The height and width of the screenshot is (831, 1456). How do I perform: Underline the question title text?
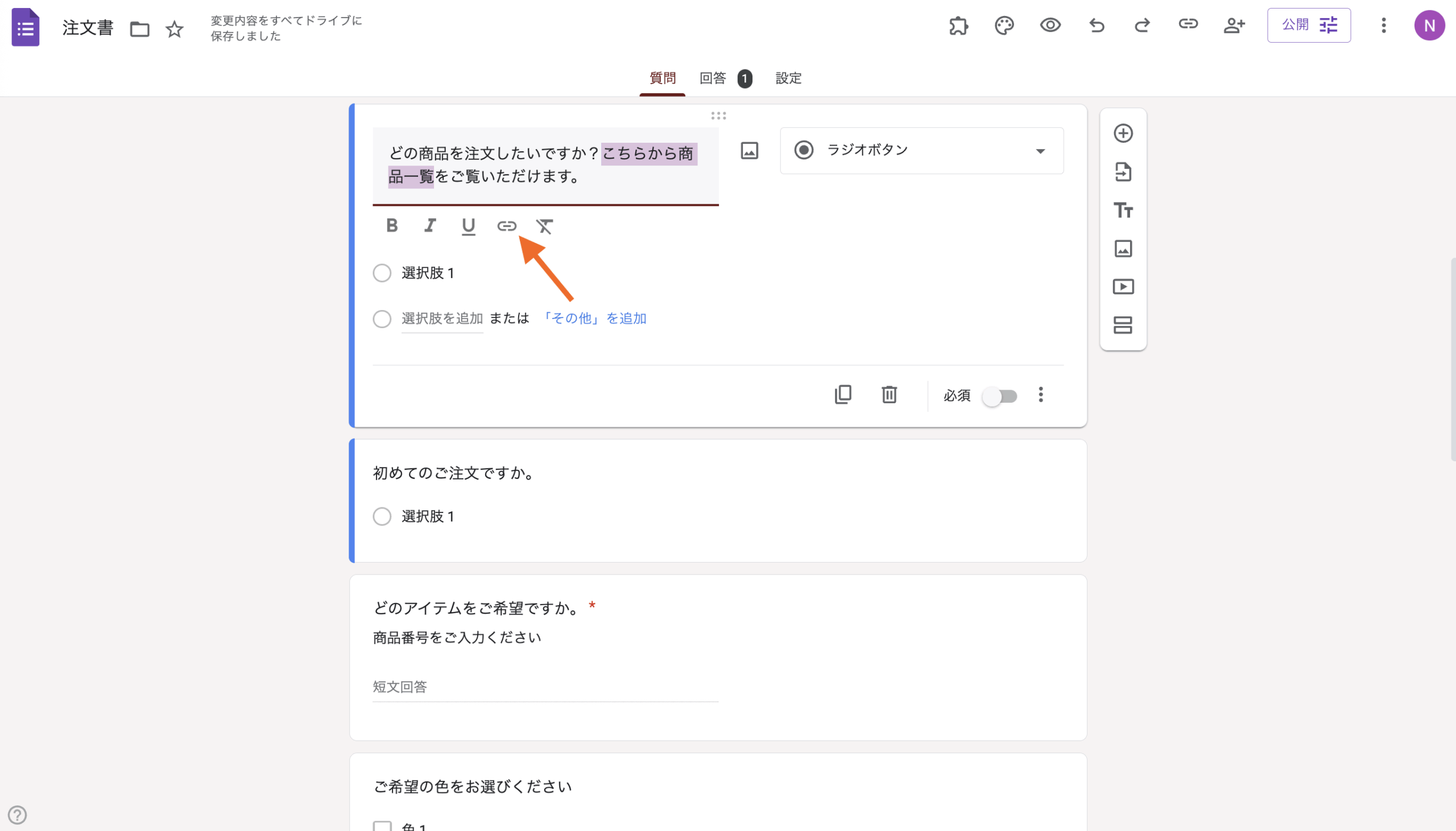469,226
